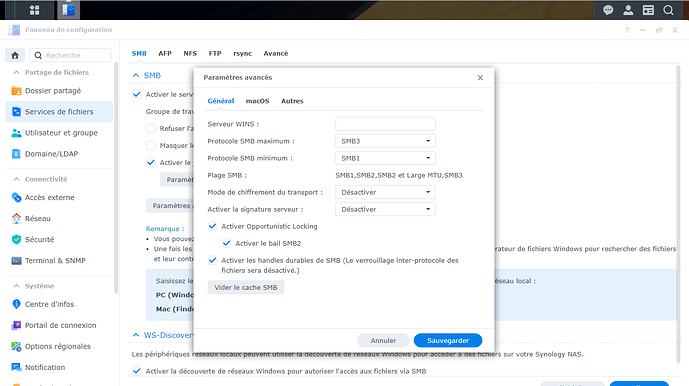Switch to the Autres tab

[x=292, y=101]
